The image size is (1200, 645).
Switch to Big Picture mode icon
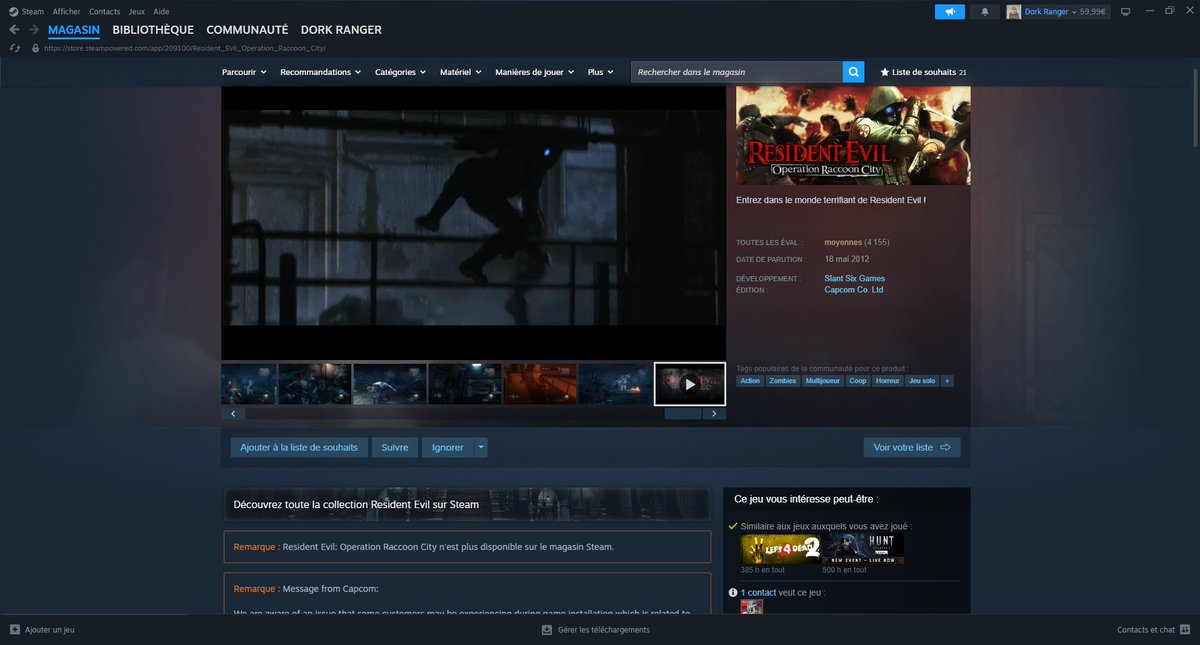click(x=1125, y=11)
